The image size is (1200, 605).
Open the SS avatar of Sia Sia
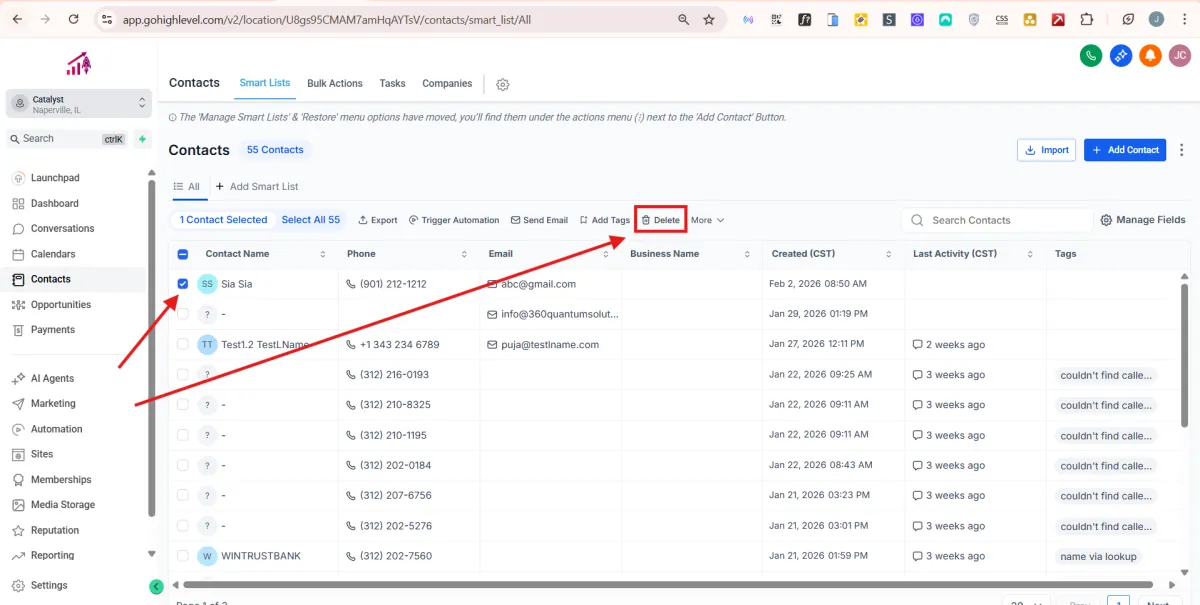207,284
